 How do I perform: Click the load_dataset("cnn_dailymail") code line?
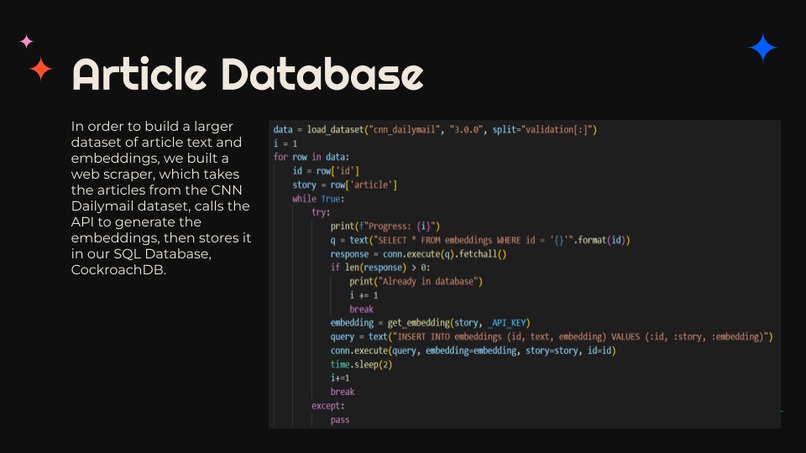click(435, 130)
